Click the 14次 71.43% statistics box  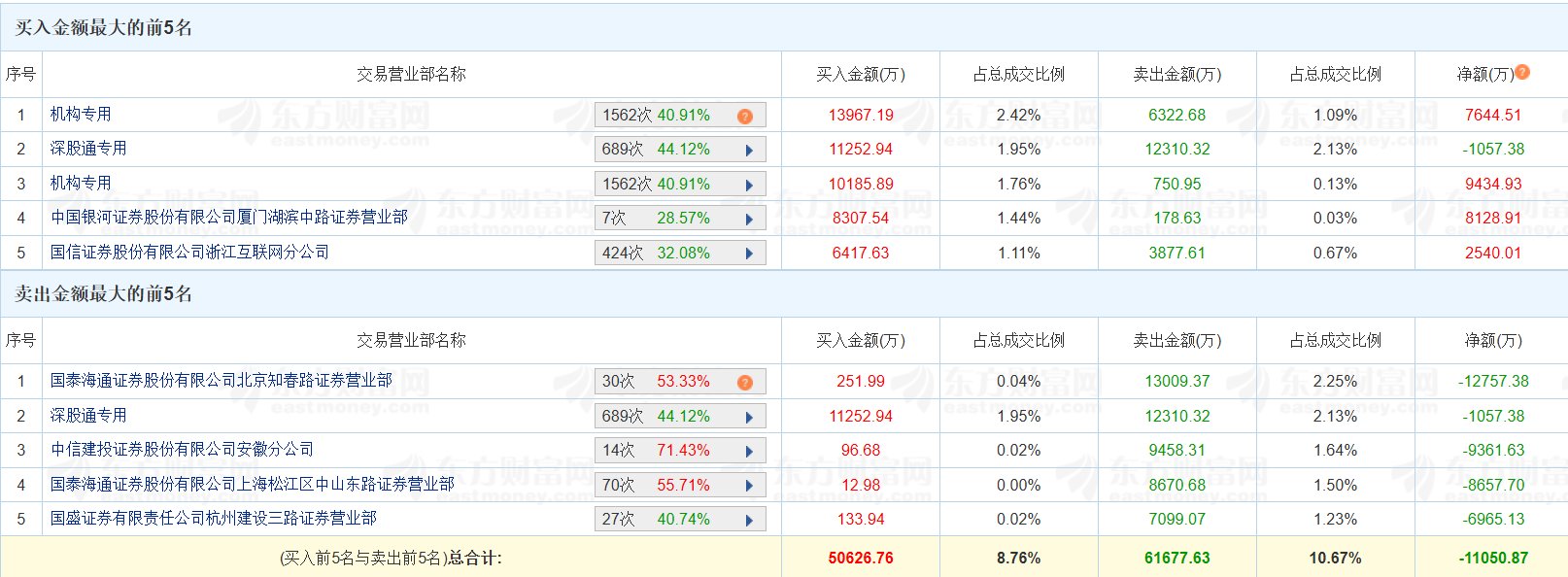656,451
